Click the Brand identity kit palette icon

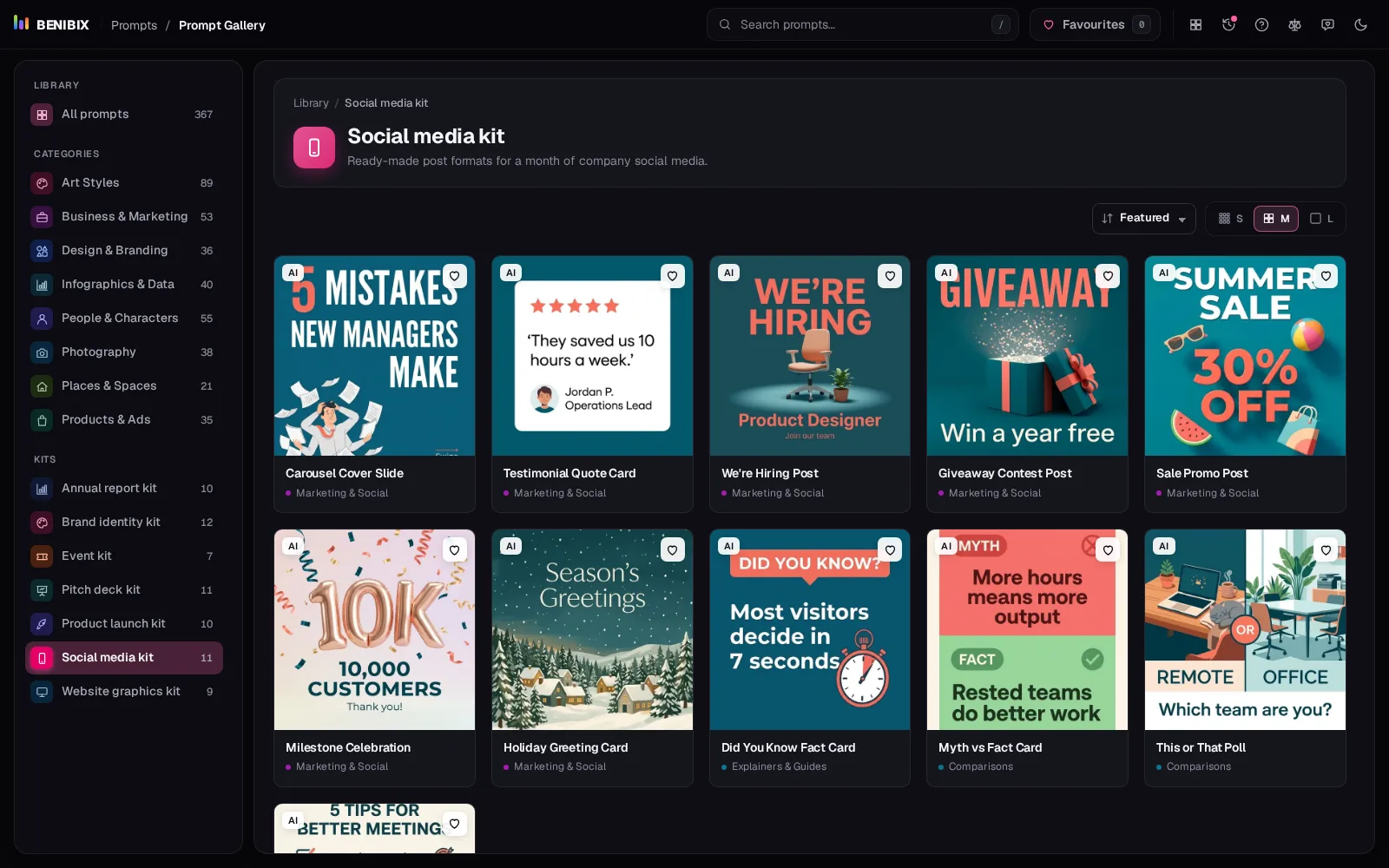42,523
